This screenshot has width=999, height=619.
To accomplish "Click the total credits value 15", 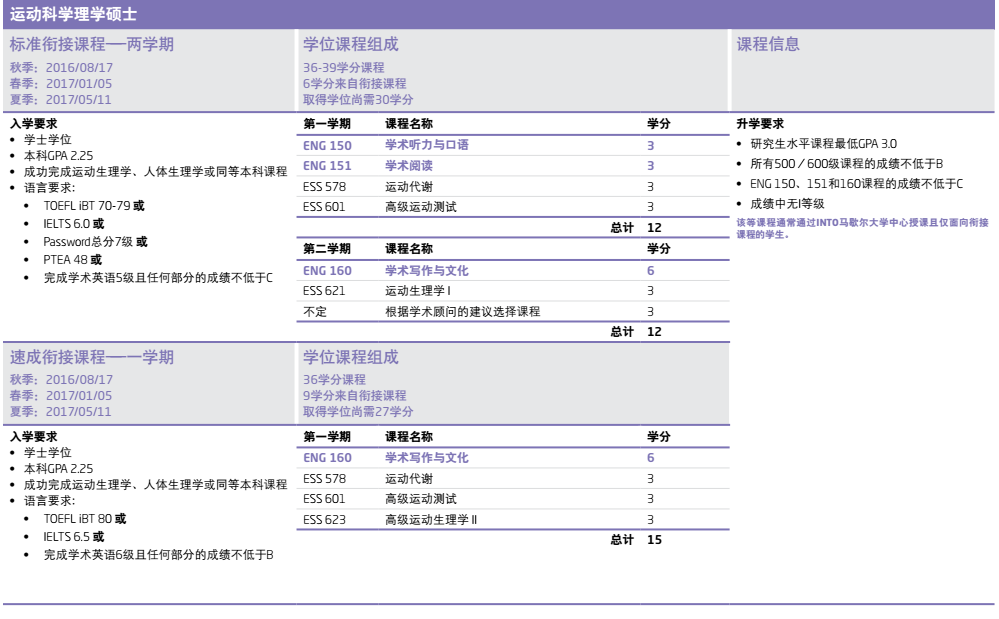I will click(x=654, y=540).
